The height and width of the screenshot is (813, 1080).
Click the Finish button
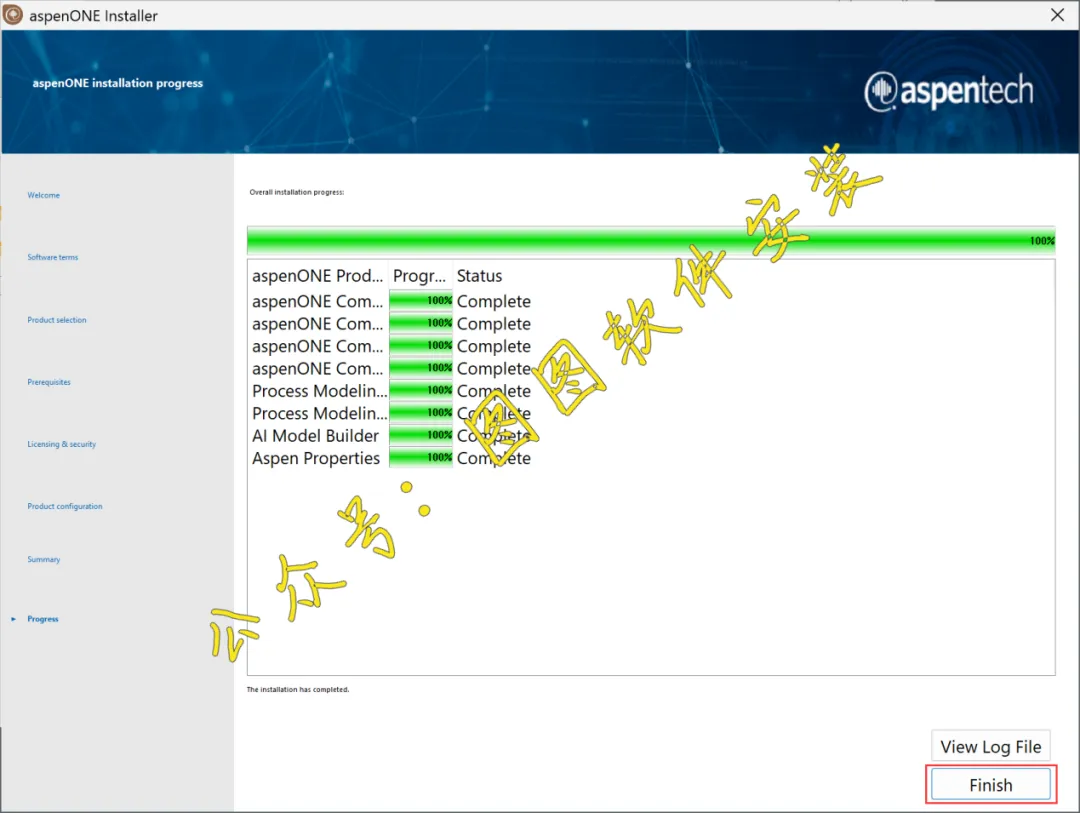pyautogui.click(x=990, y=785)
